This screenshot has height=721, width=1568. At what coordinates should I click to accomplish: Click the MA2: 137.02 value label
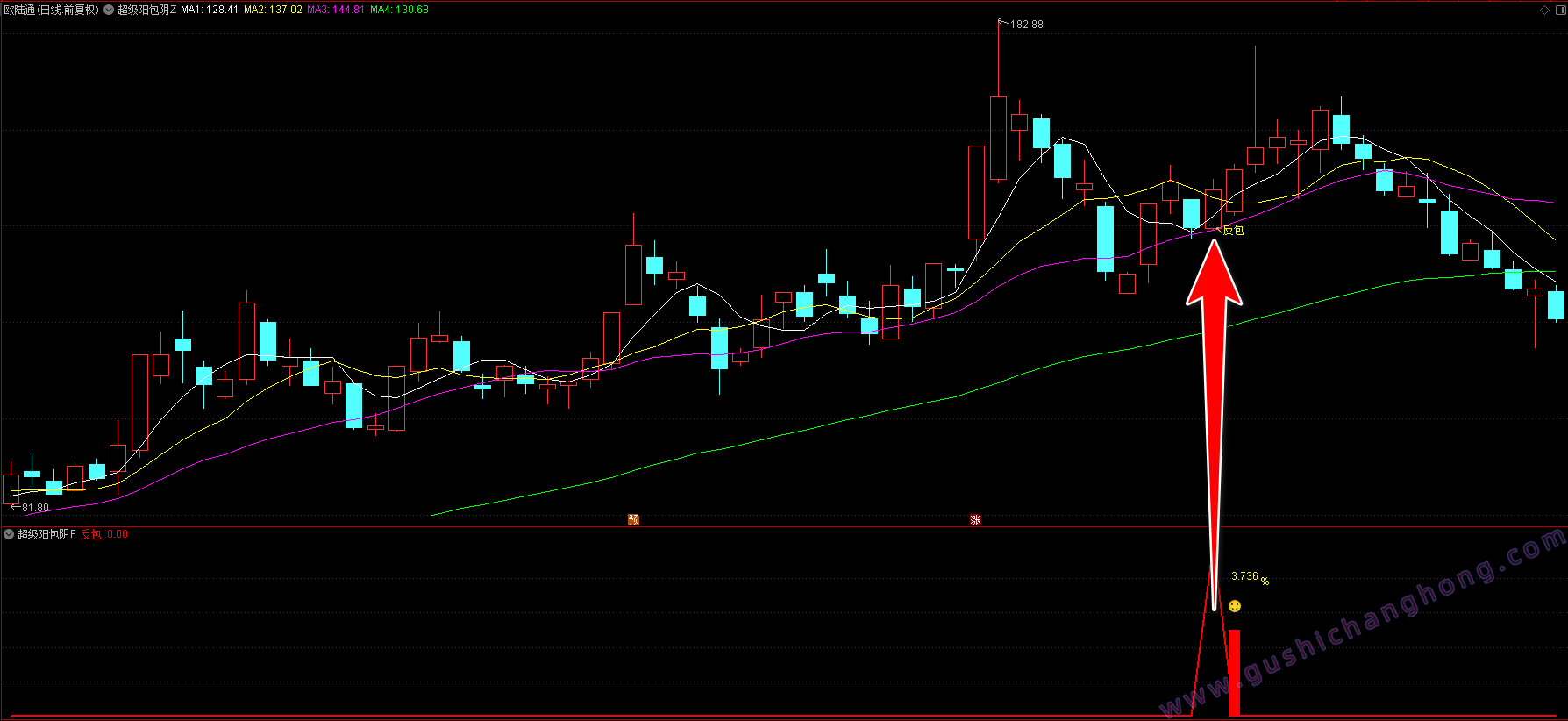coord(273,11)
